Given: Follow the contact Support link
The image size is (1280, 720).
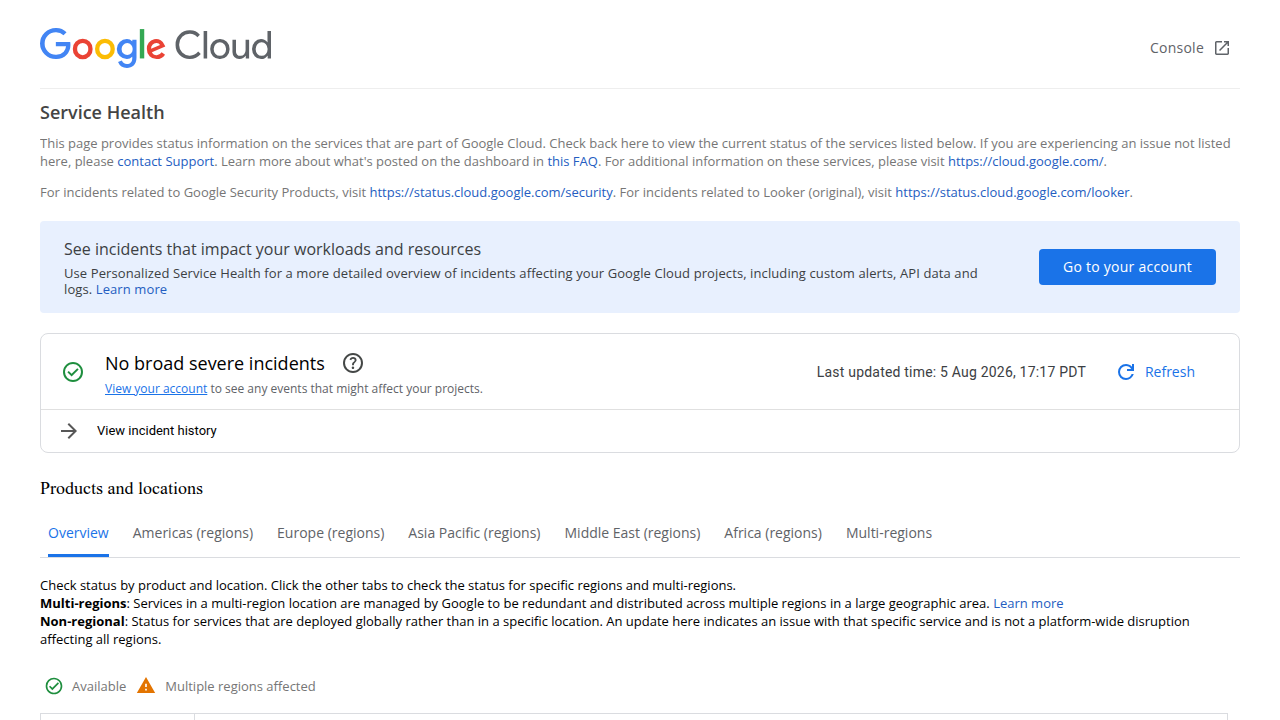Looking at the screenshot, I should (166, 161).
